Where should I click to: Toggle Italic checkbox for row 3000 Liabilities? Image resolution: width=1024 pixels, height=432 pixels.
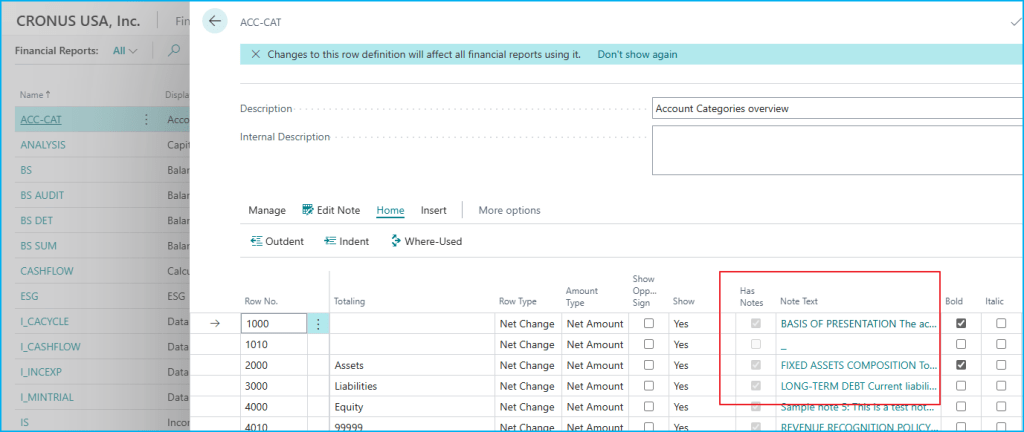tap(1001, 386)
